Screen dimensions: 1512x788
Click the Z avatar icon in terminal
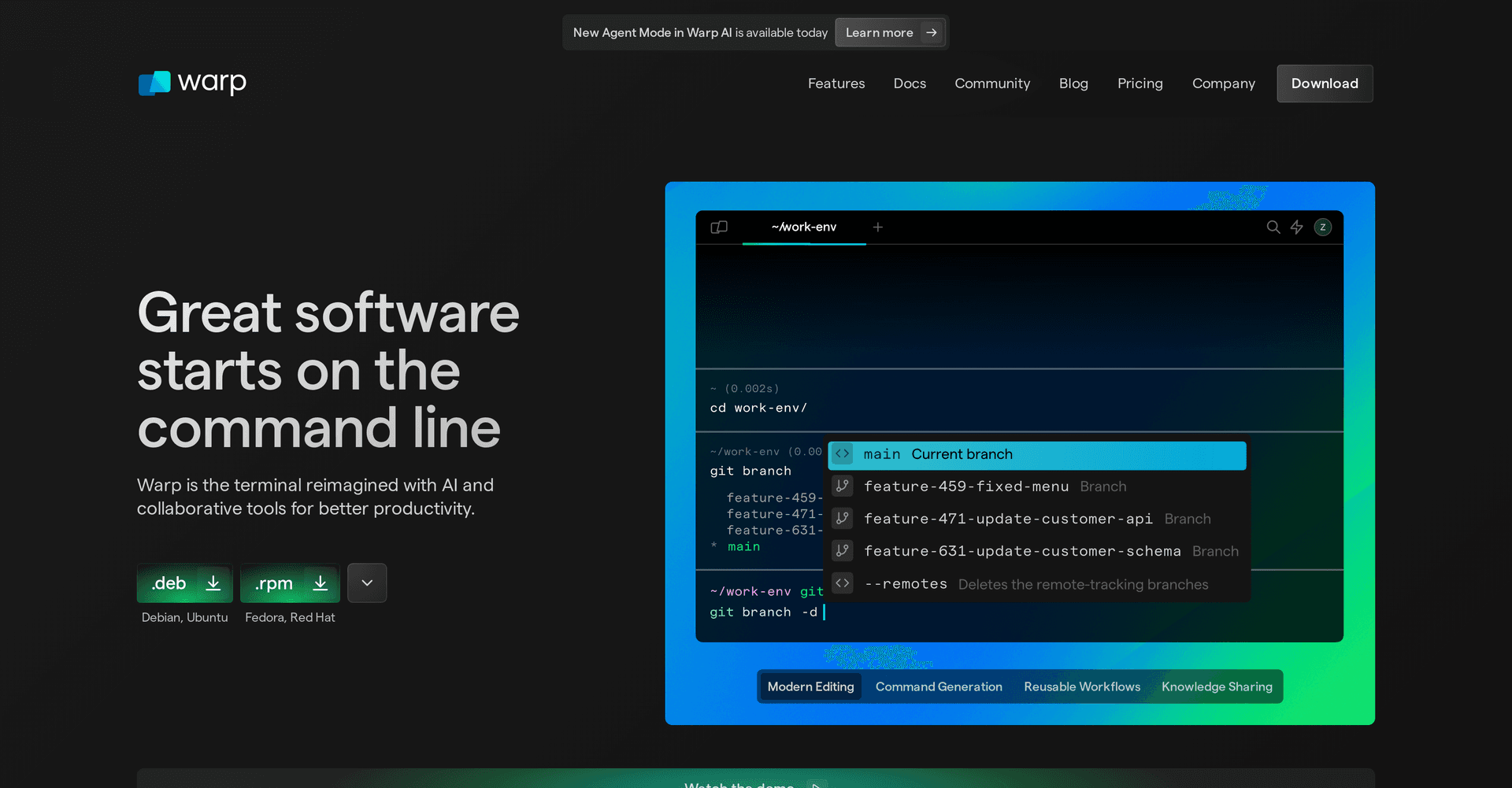tap(1323, 228)
